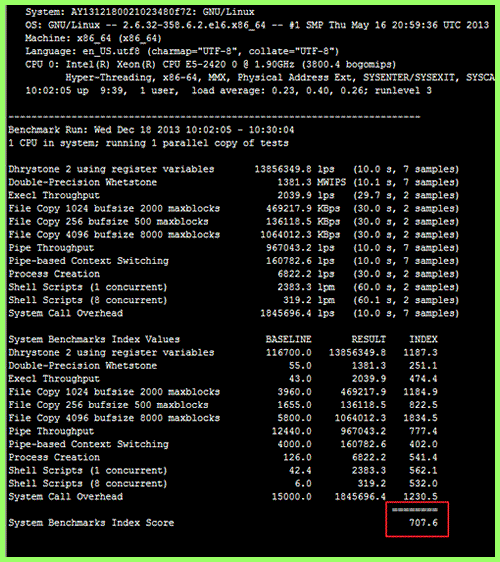Click the load average text line
This screenshot has height=562, width=500.
point(228,91)
